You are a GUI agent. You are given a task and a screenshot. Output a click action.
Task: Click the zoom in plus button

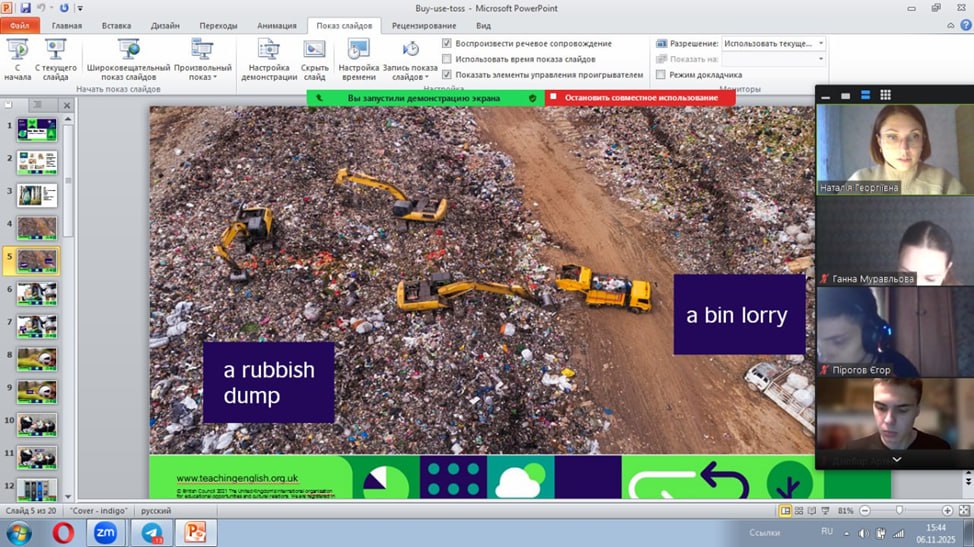click(x=947, y=510)
